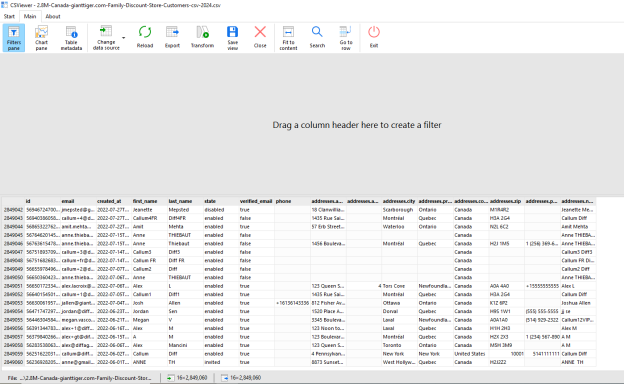Viewport: 624px width, 384px height.
Task: Select the addresses.zip column header
Action: [507, 201]
